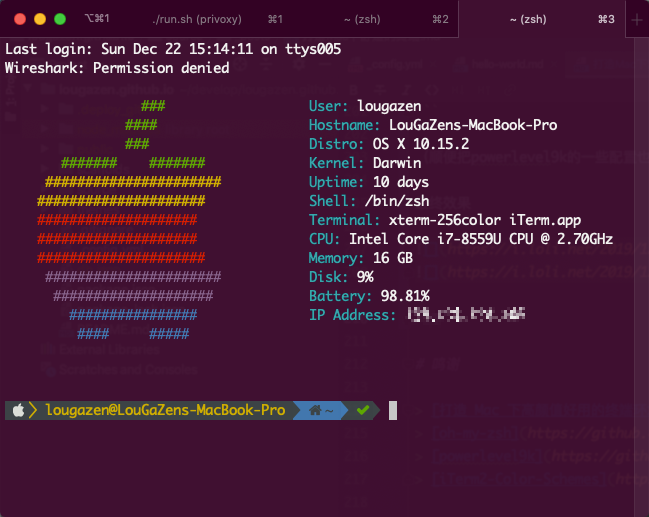649x517 pixels.
Task: Click the 'Terminal: xterm-256color iTerm.app' line
Action: [445, 220]
